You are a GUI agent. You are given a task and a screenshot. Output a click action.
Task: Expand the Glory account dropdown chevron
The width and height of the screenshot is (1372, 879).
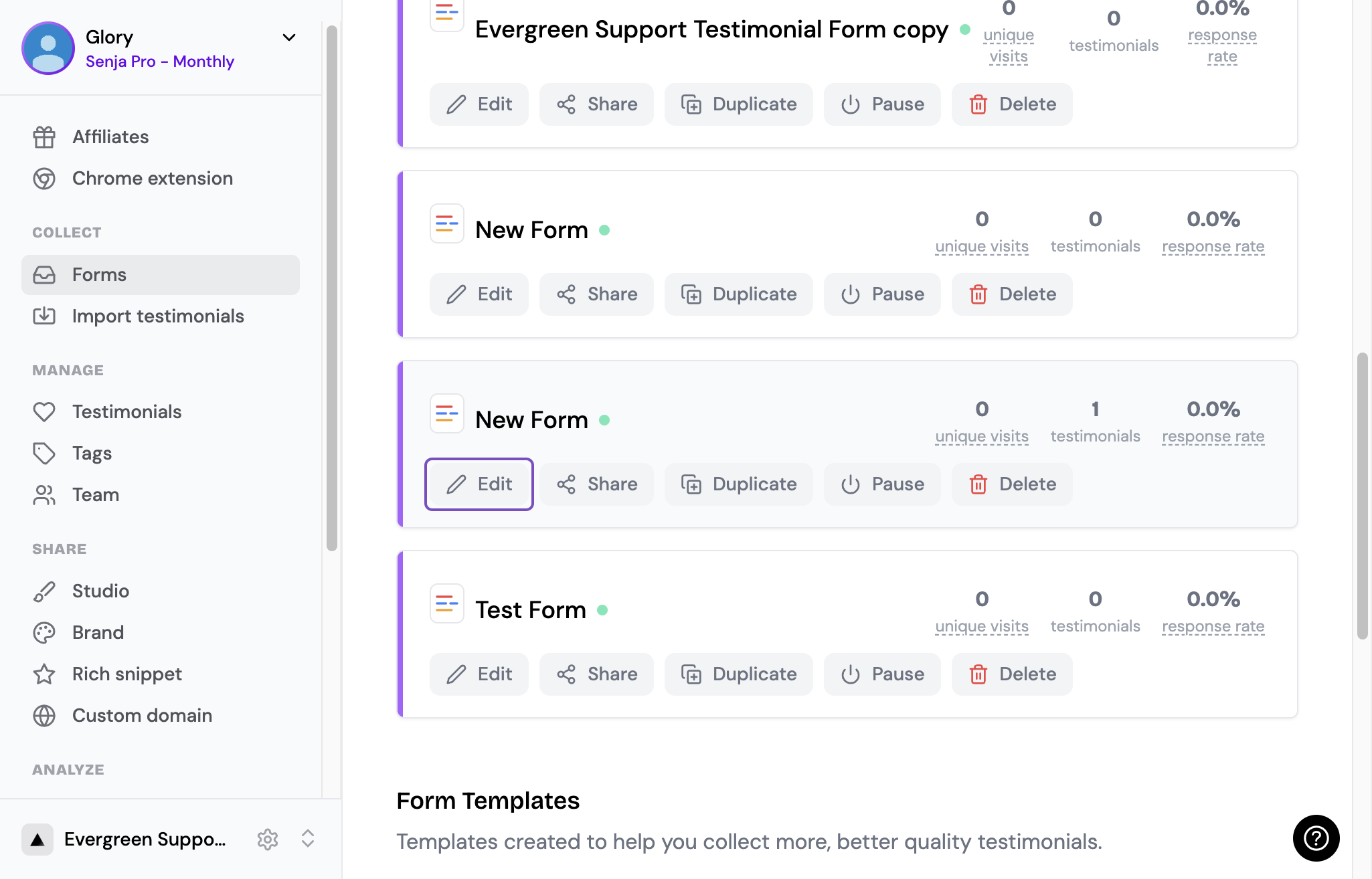click(289, 37)
